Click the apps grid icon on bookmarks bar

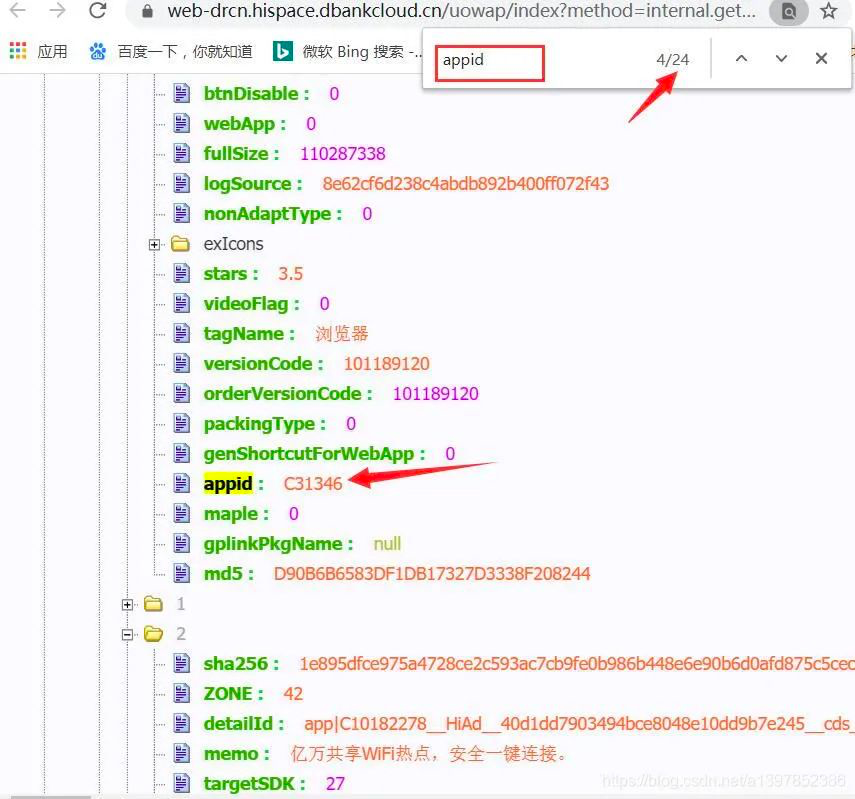18,51
